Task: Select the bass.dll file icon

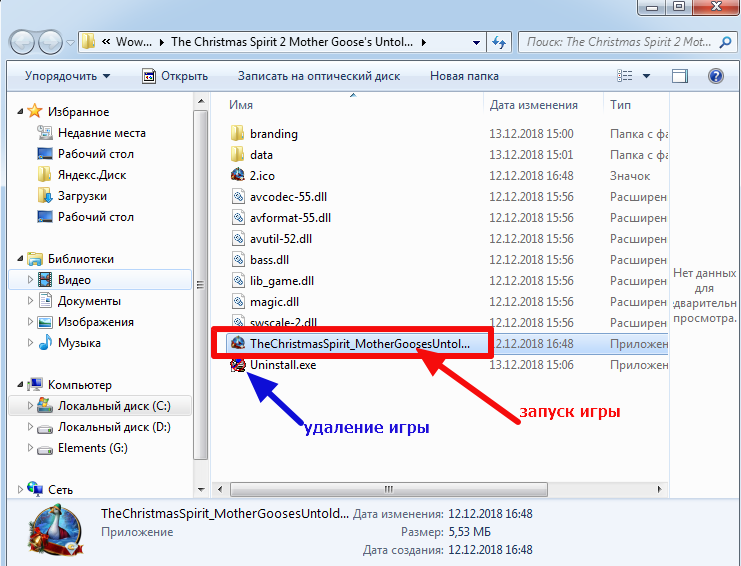Action: [x=238, y=259]
